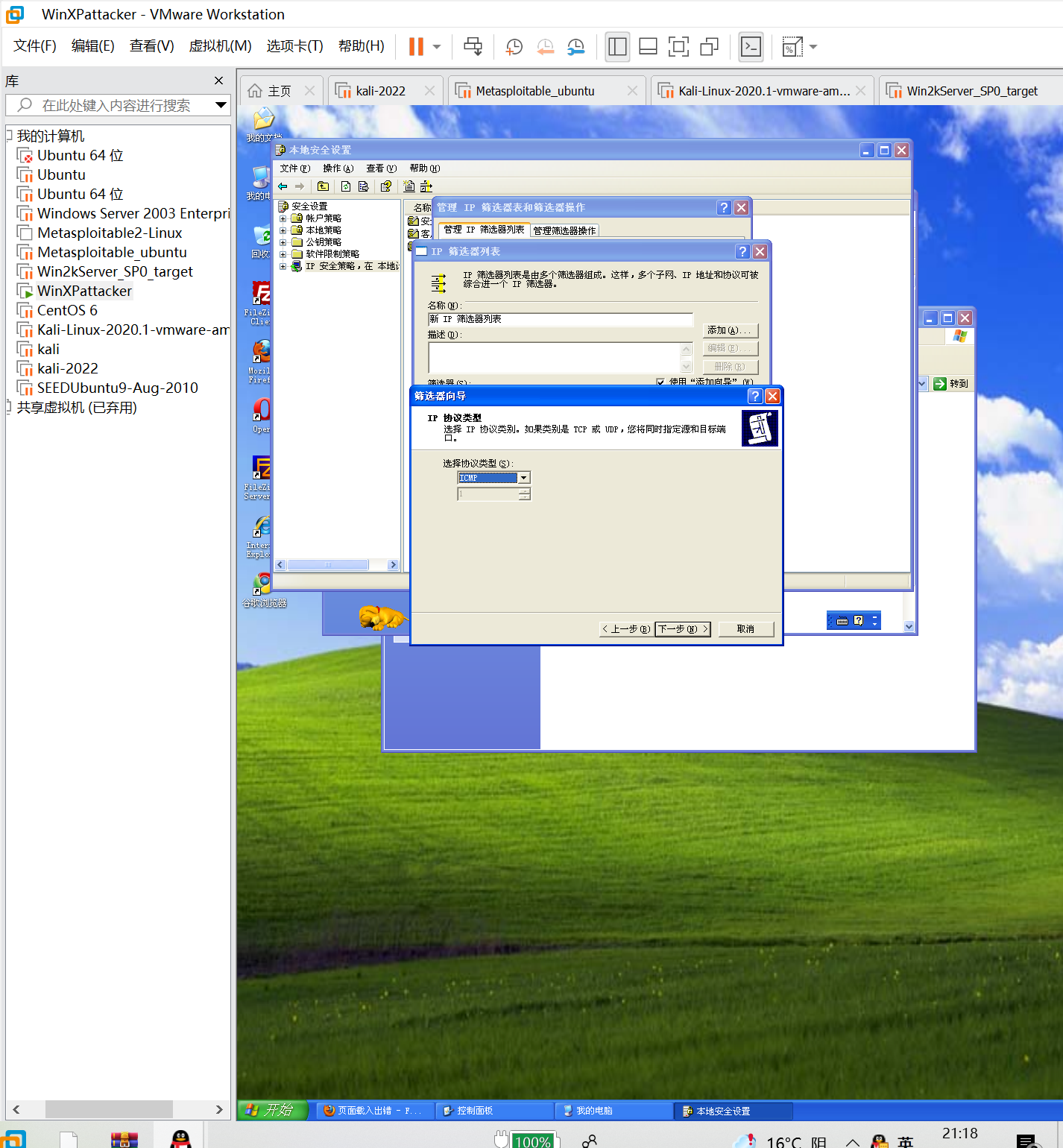Select Metasploitable2-Linux in the library
This screenshot has height=1148, width=1063.
pos(110,233)
